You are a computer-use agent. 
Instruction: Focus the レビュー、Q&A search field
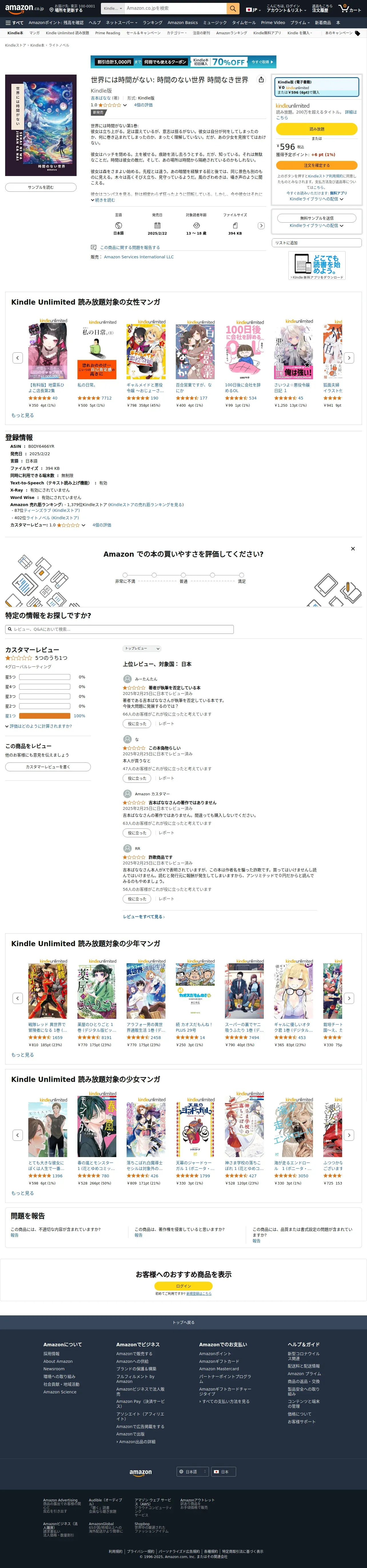pos(119,629)
